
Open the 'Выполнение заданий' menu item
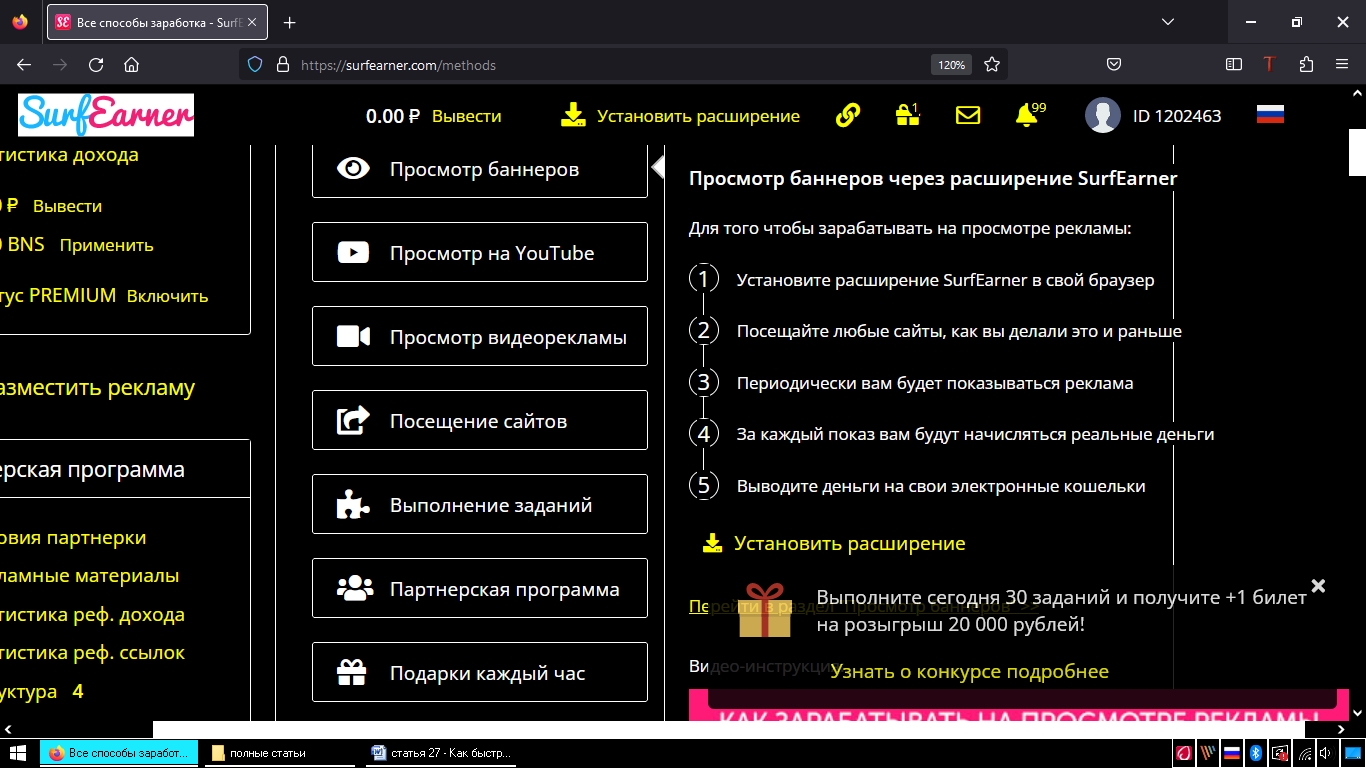(480, 505)
